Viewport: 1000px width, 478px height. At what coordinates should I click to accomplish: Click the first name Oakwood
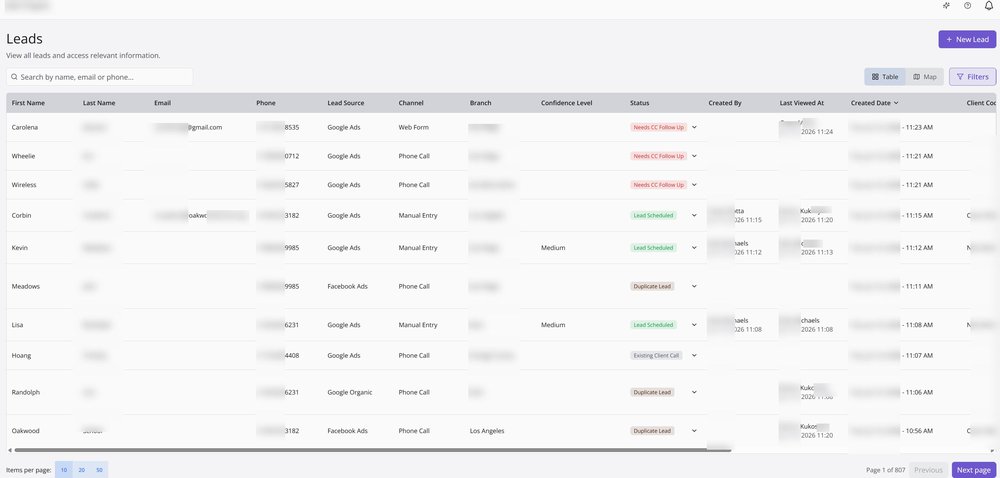pyautogui.click(x=26, y=431)
